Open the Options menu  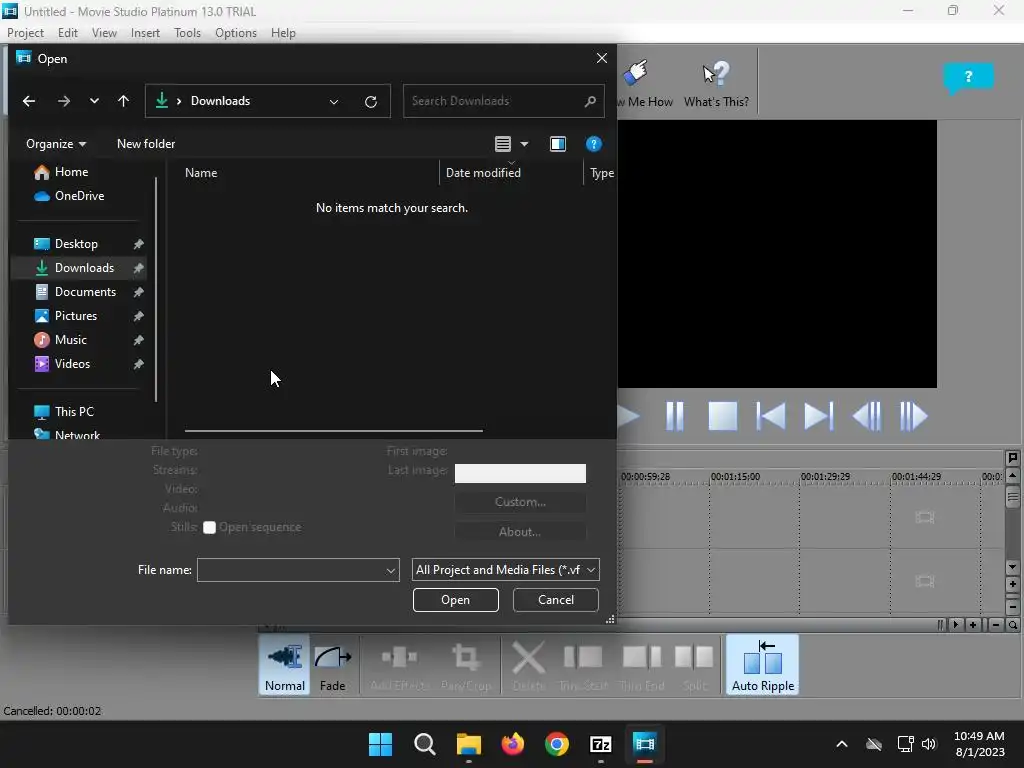pyautogui.click(x=236, y=33)
